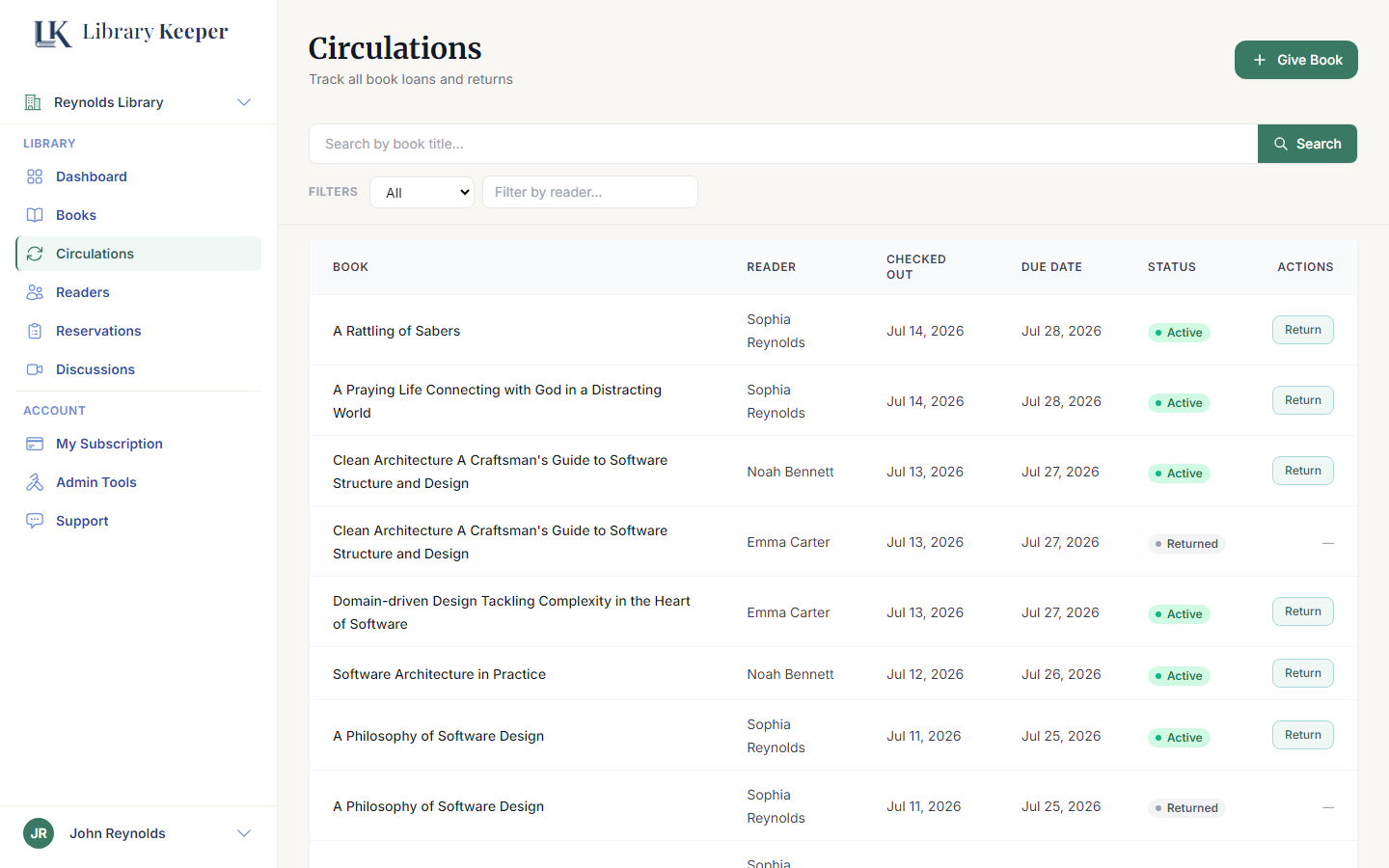This screenshot has width=1389, height=868.
Task: Focus the Search by book title field
Action: [x=783, y=144]
